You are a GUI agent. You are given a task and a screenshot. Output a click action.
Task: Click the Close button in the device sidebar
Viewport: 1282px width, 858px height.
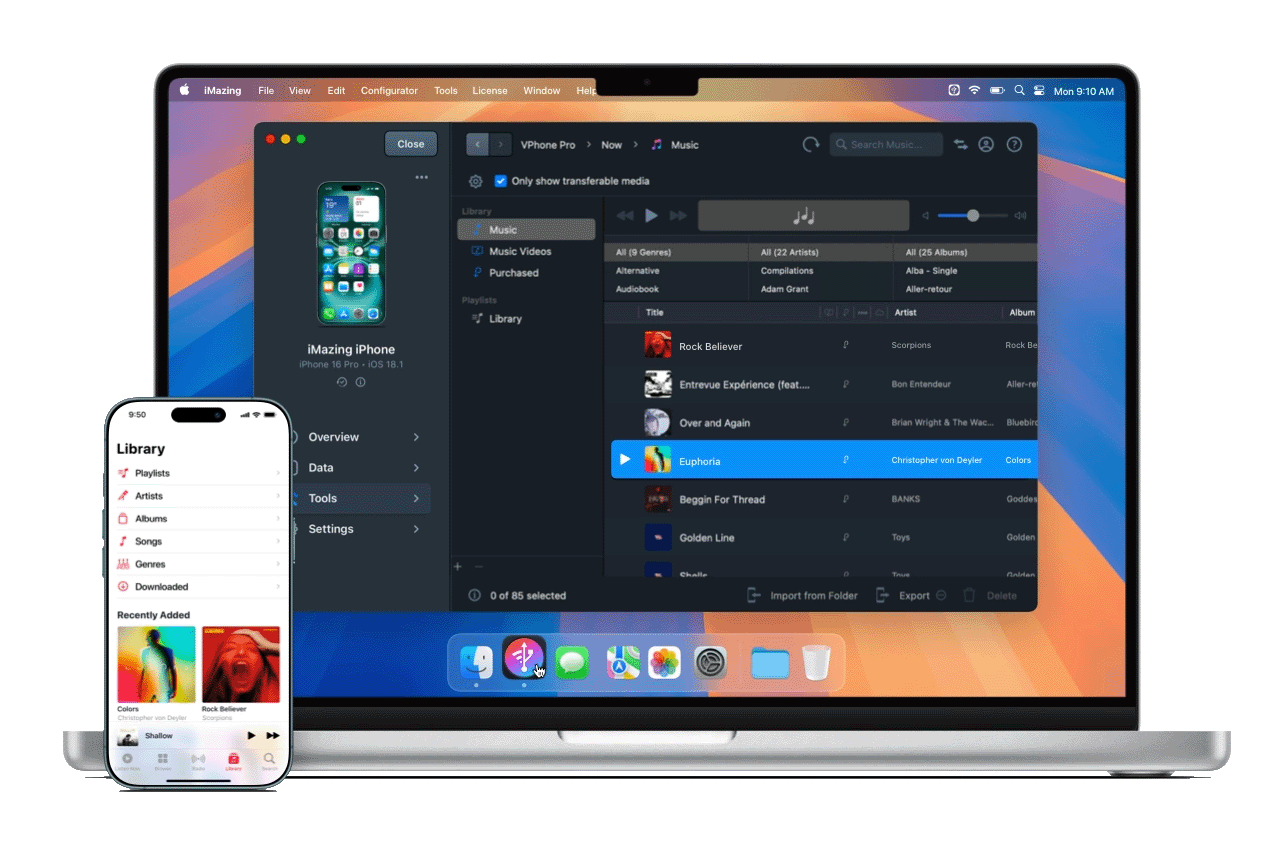[411, 144]
